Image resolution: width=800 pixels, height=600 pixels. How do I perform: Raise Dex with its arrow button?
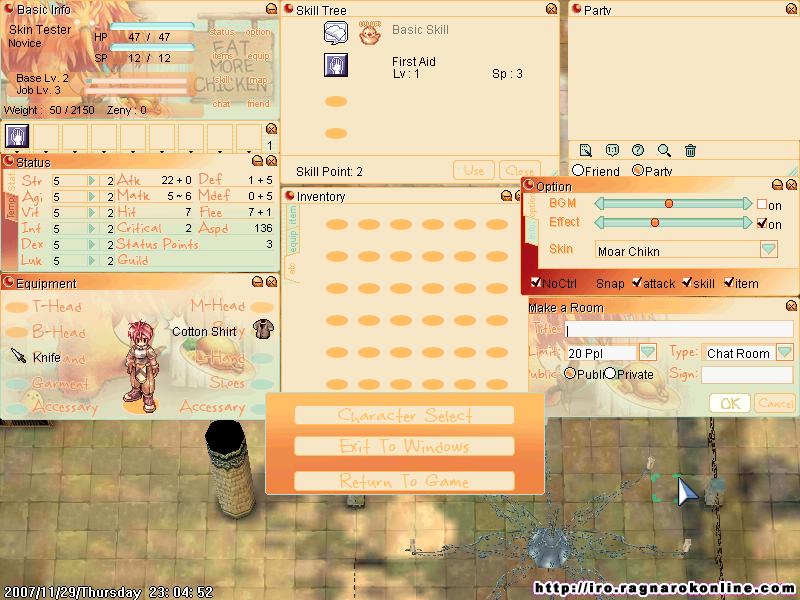click(92, 245)
